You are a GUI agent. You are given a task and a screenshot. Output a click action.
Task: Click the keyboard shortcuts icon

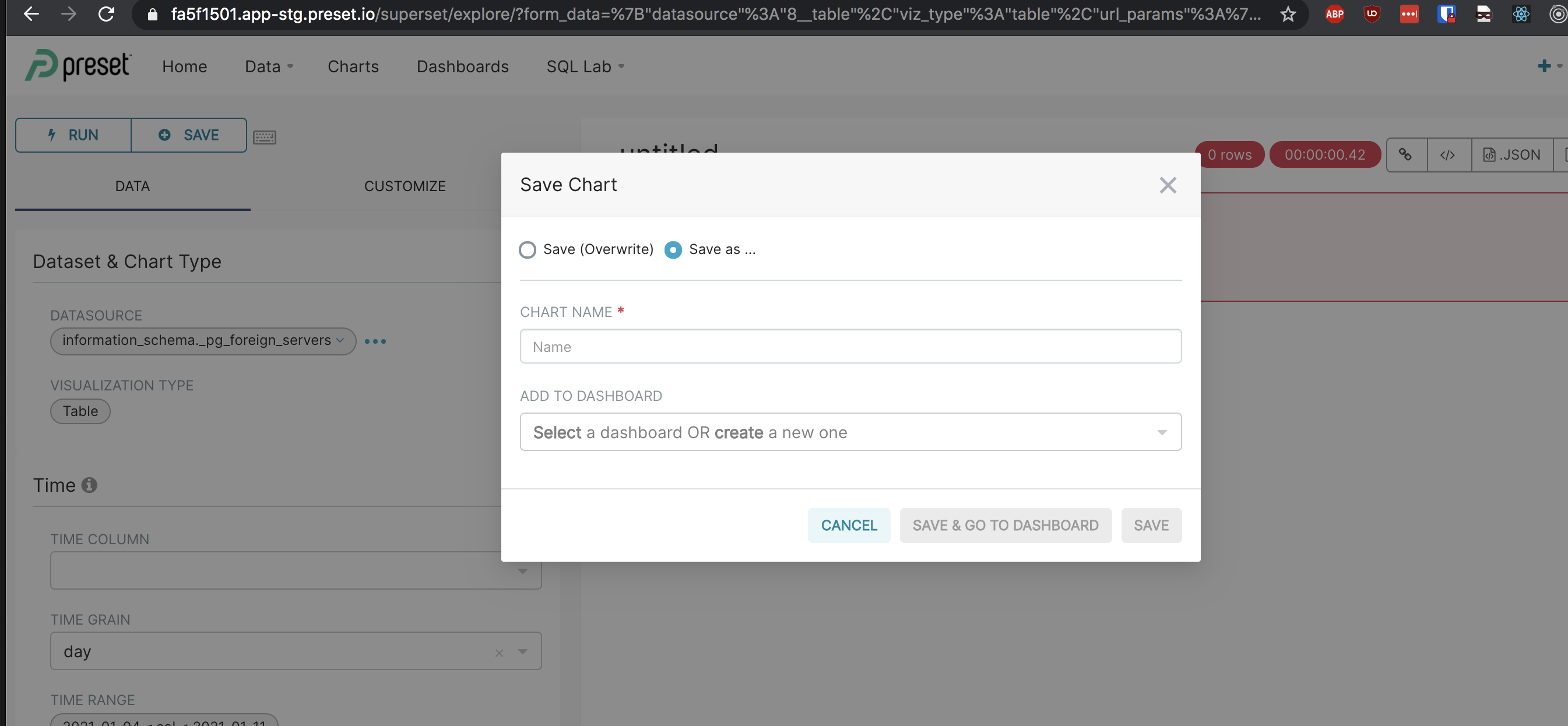click(x=264, y=137)
